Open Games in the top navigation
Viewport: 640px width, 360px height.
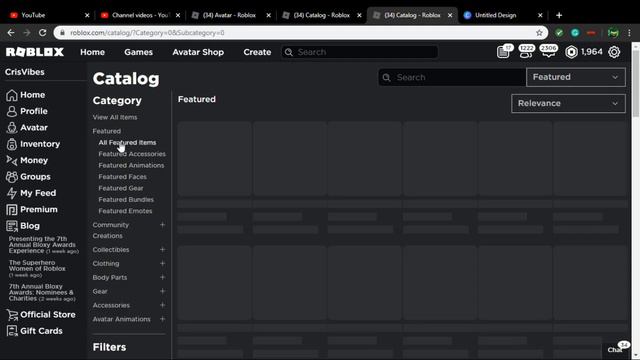point(138,52)
